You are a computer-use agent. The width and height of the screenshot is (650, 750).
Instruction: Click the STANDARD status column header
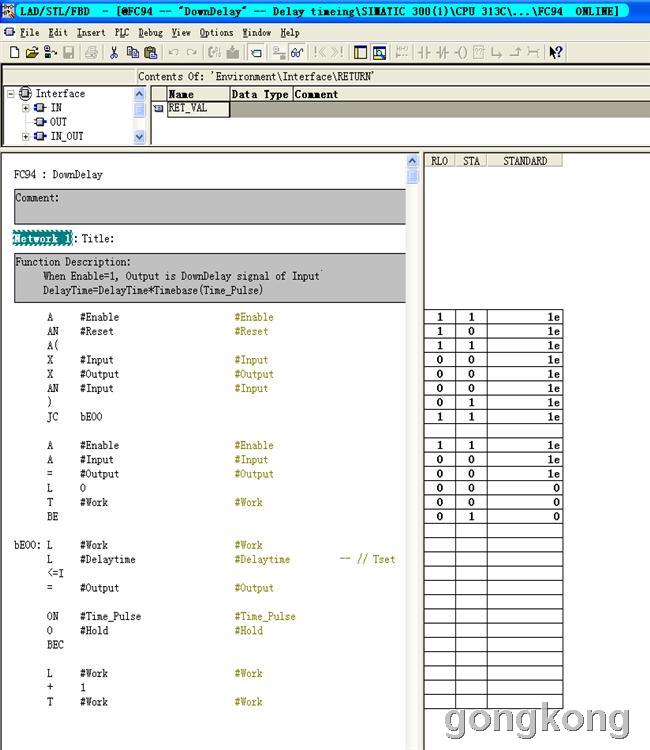click(x=525, y=161)
